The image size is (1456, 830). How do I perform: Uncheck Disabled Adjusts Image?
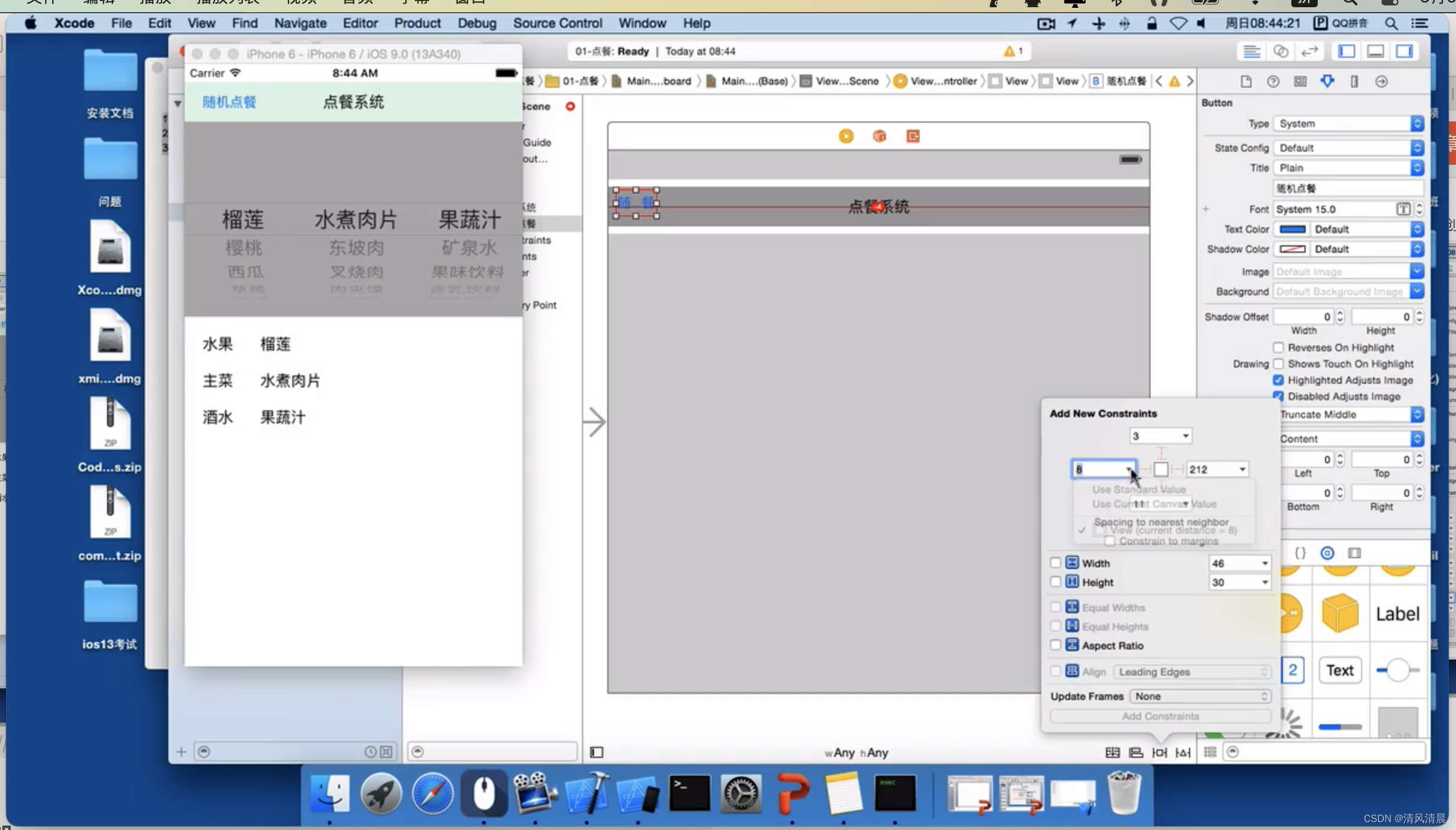(x=1278, y=396)
